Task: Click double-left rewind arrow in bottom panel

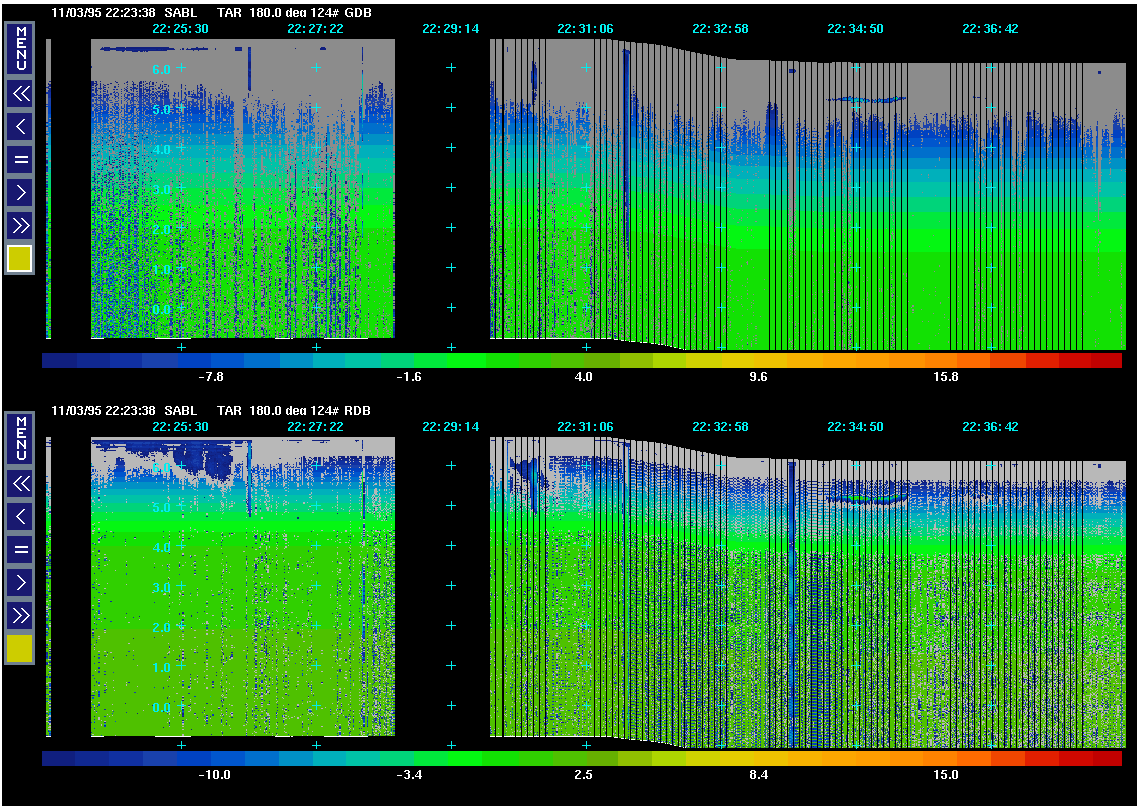Action: [20, 484]
